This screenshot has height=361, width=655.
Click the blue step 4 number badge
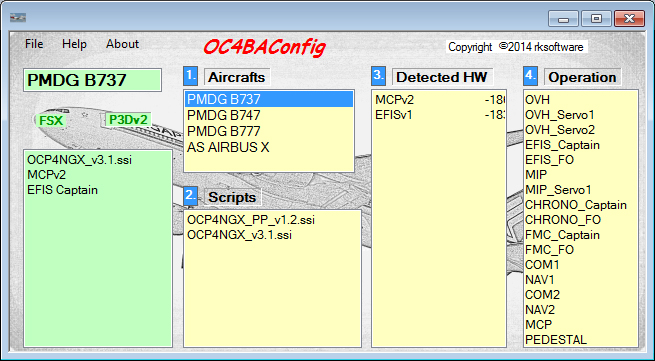[x=531, y=76]
